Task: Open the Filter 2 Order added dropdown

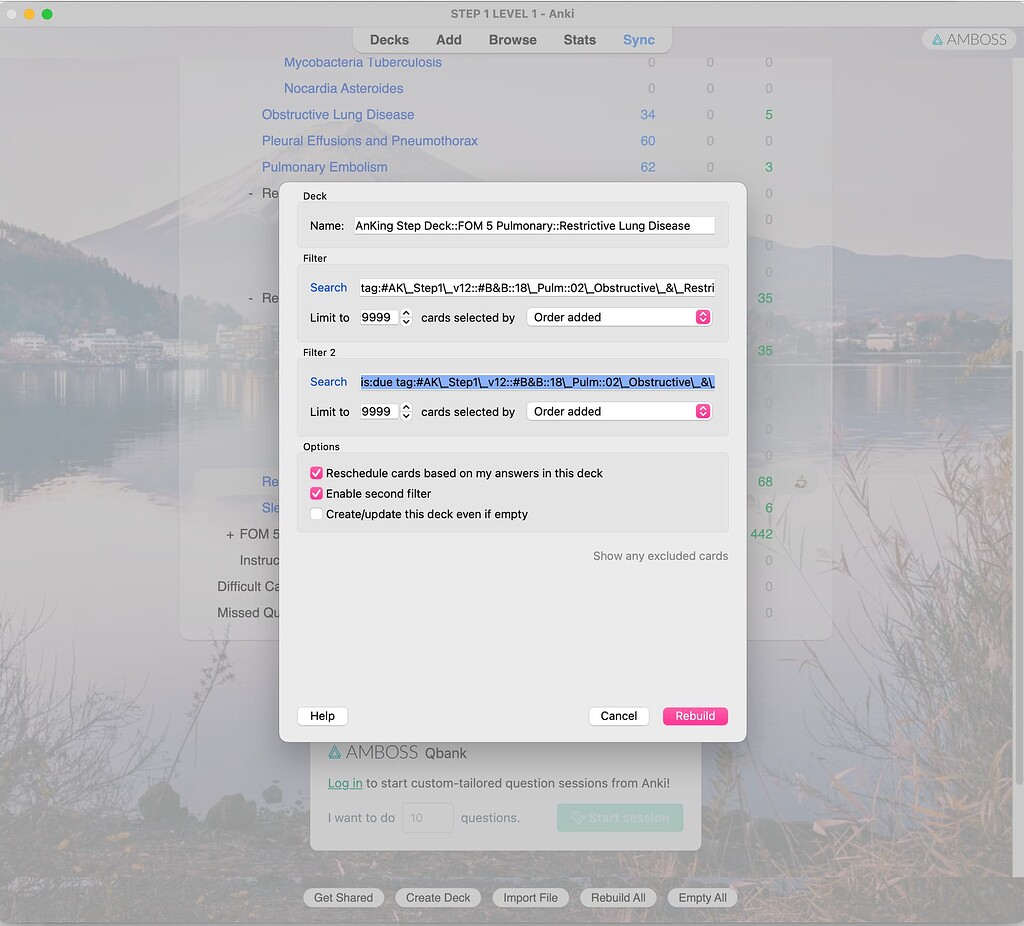Action: (x=619, y=411)
